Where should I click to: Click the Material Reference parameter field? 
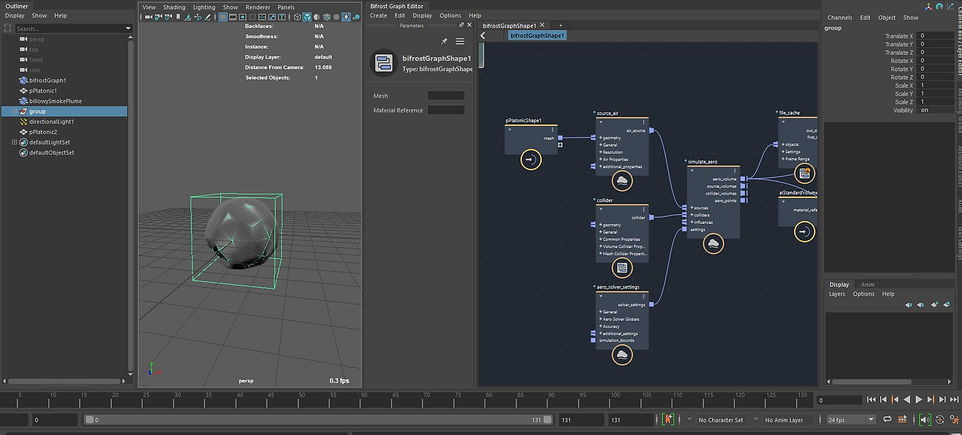pos(446,110)
